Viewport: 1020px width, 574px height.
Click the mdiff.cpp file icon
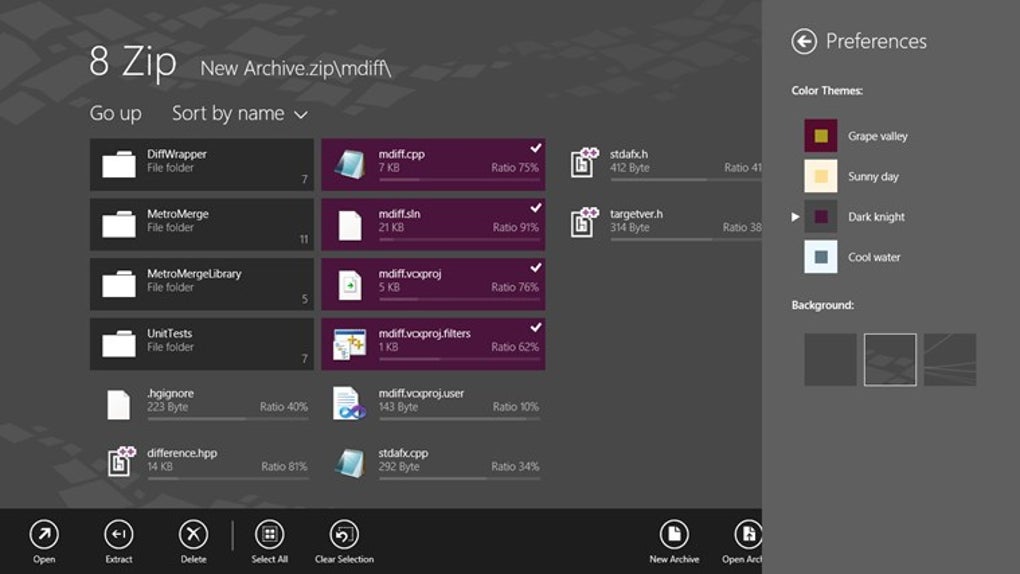pyautogui.click(x=350, y=164)
